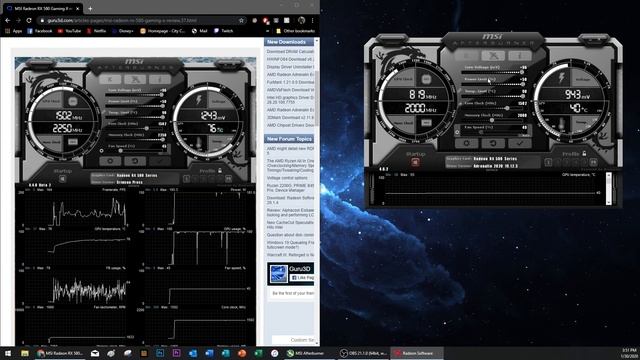Open the Disney+ bookmark
Viewport: 640px width, 360px height.
click(x=123, y=31)
